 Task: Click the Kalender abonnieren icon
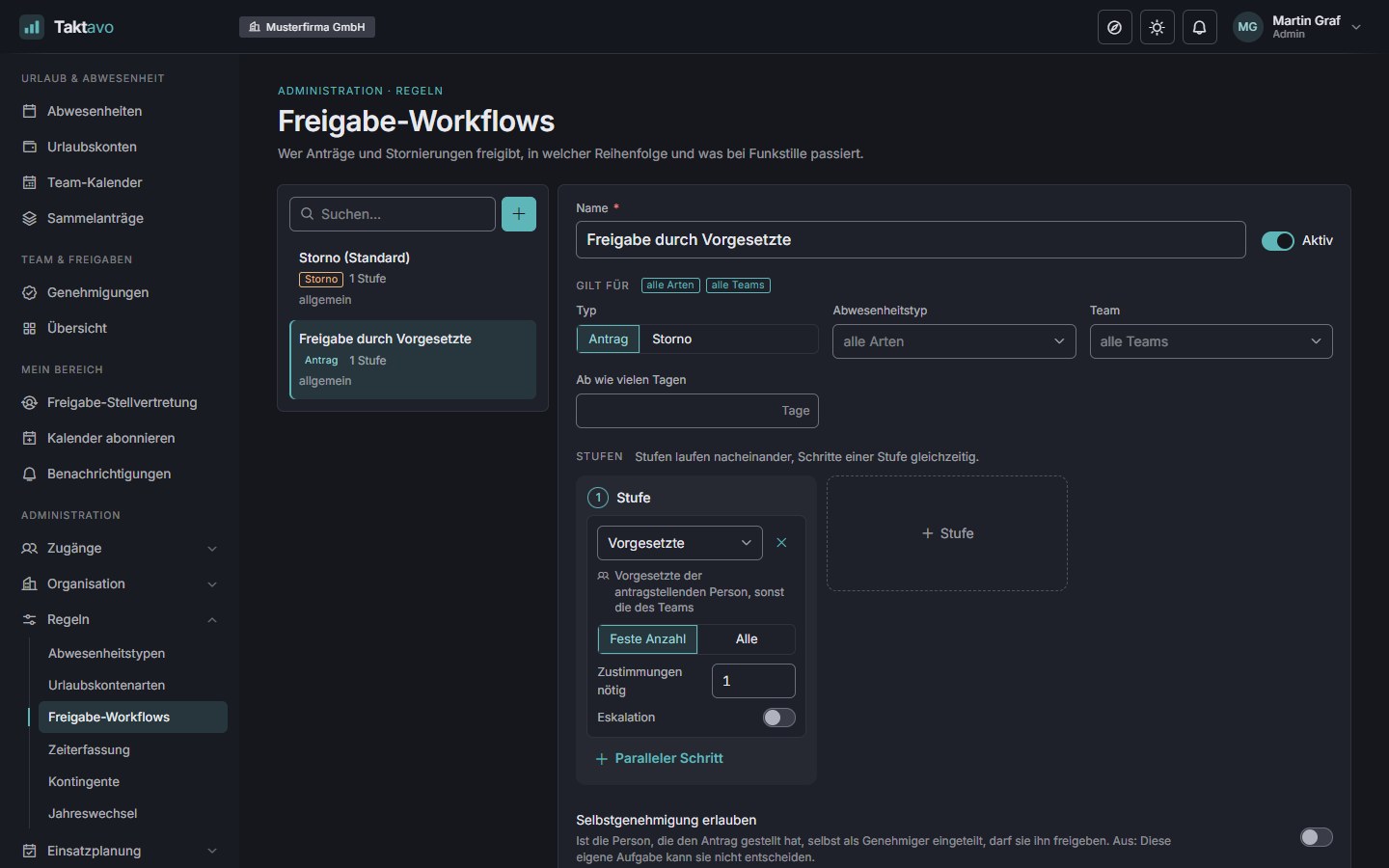30,438
